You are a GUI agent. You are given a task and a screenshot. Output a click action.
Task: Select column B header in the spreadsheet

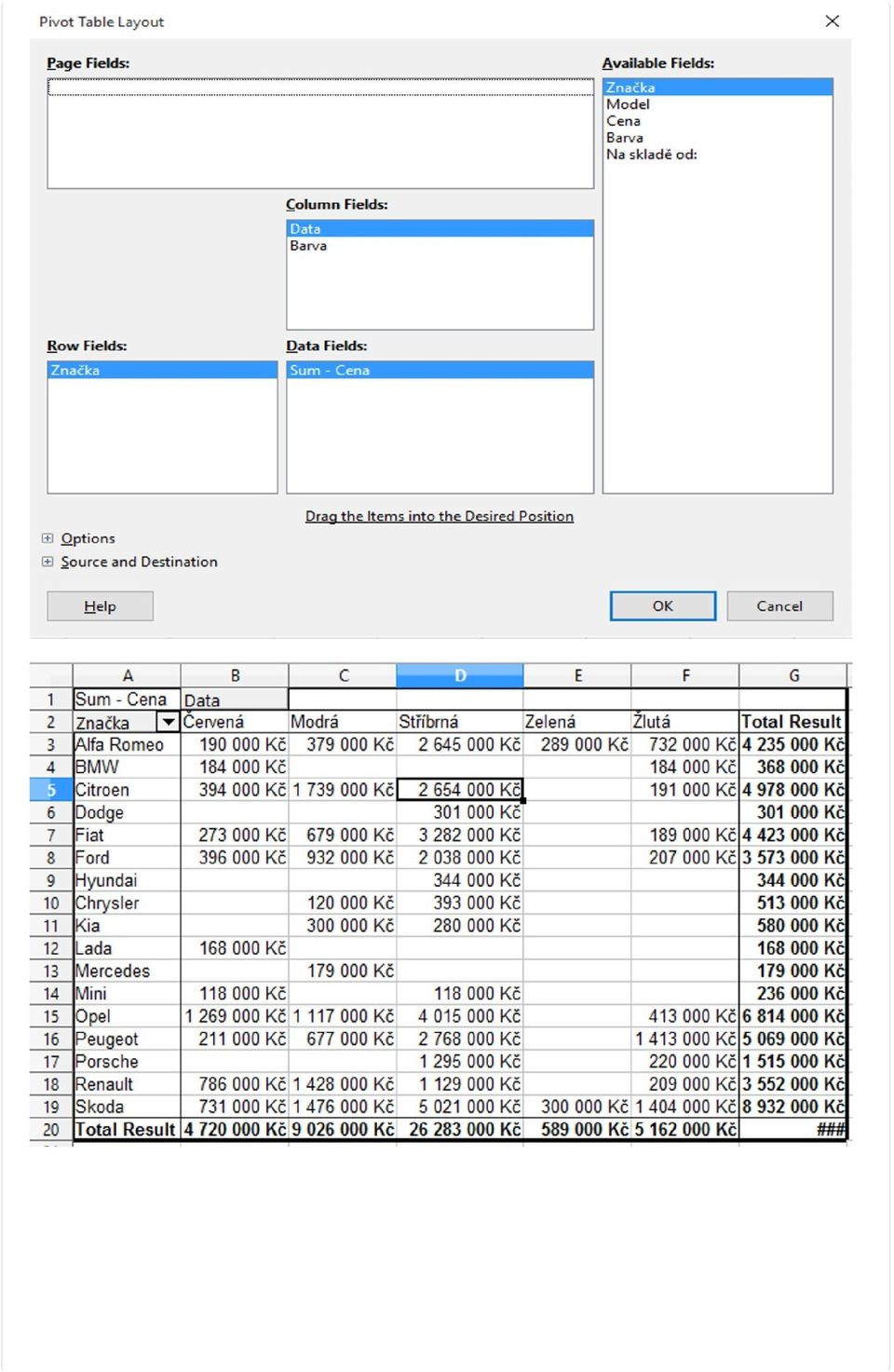(235, 675)
